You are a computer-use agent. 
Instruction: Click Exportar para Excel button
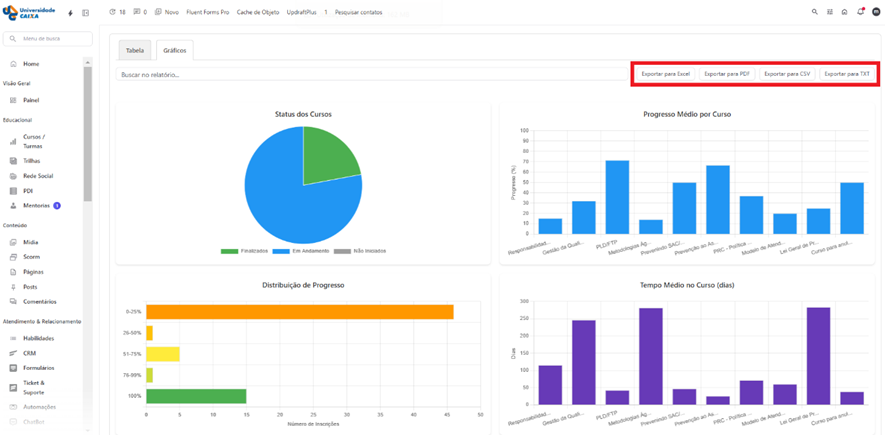coord(665,74)
